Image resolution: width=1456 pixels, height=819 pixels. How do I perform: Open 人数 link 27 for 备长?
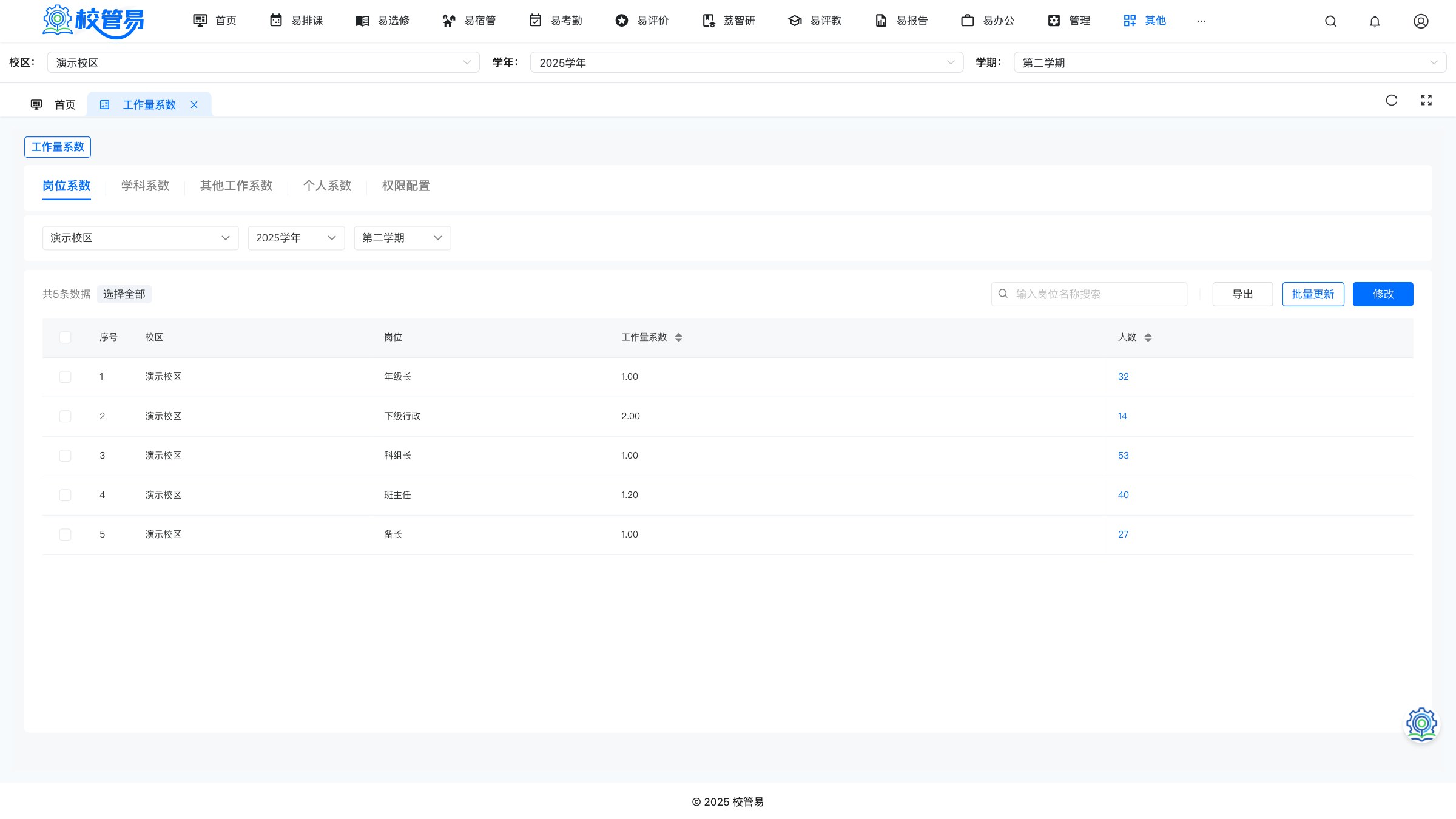[x=1123, y=534]
